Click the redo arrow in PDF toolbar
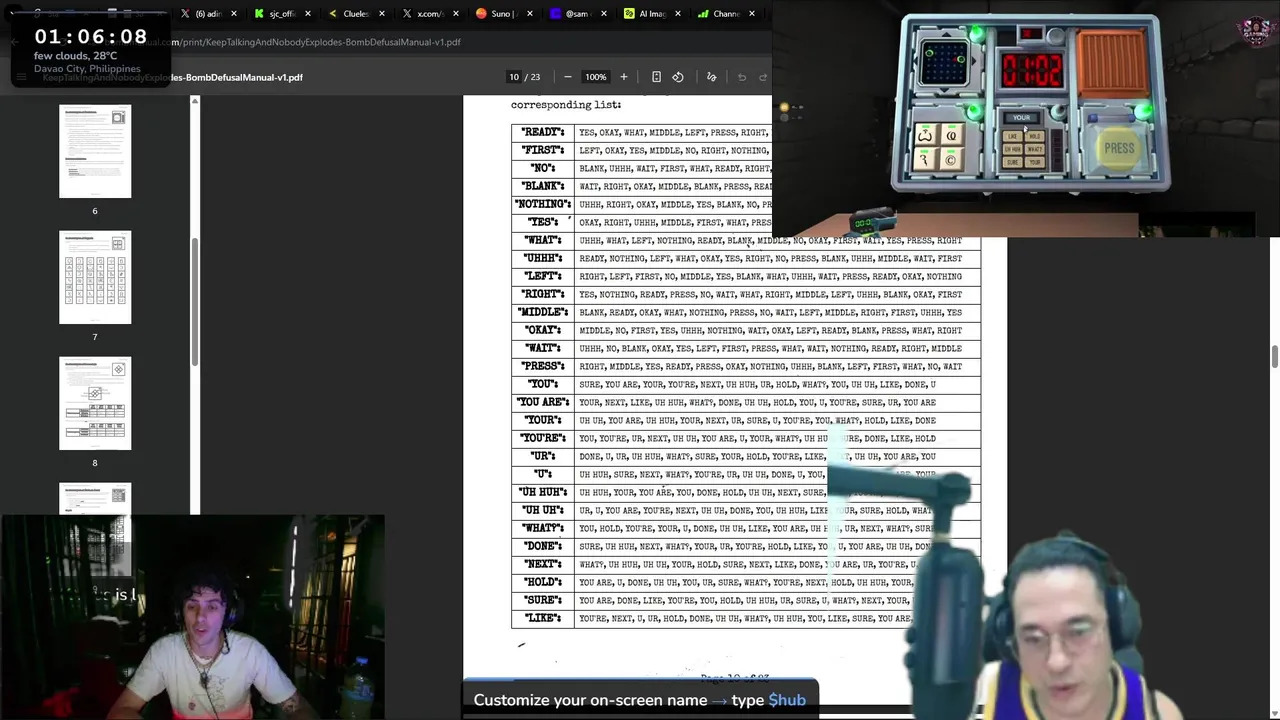The width and height of the screenshot is (1280, 720). (762, 77)
